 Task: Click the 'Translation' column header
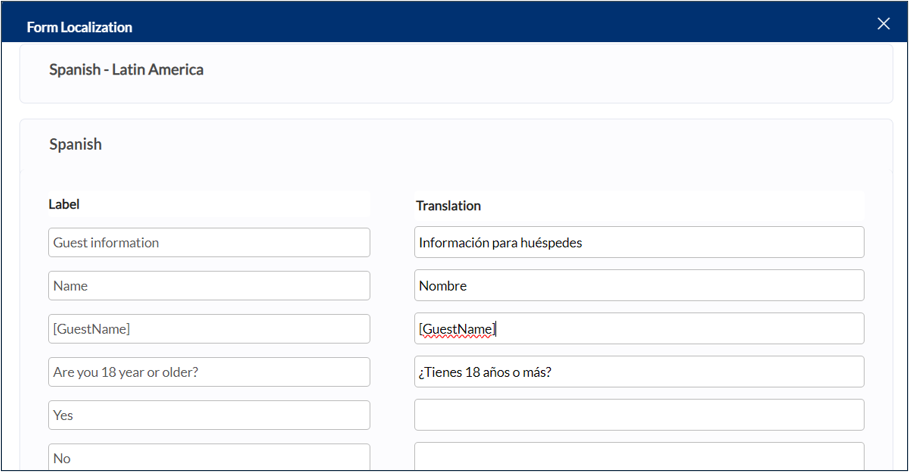(x=448, y=206)
